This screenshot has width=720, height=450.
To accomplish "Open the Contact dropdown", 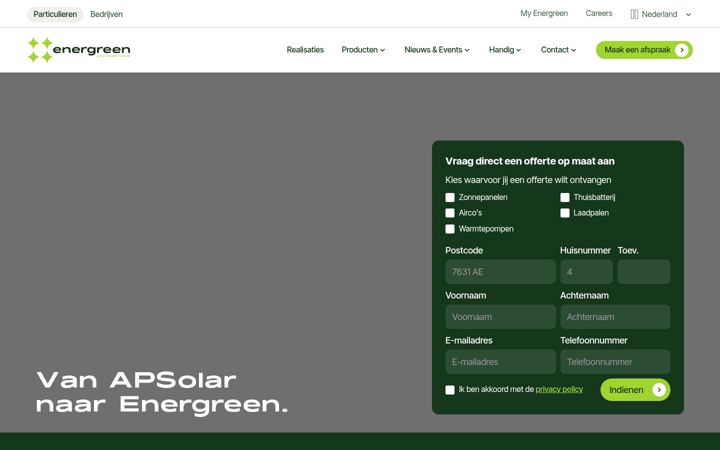I will [x=558, y=50].
